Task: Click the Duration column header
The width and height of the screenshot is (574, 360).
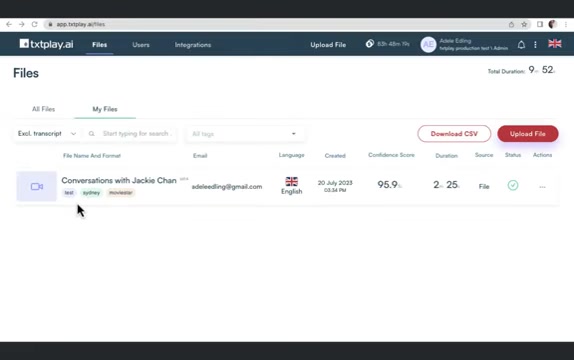Action: pos(446,156)
